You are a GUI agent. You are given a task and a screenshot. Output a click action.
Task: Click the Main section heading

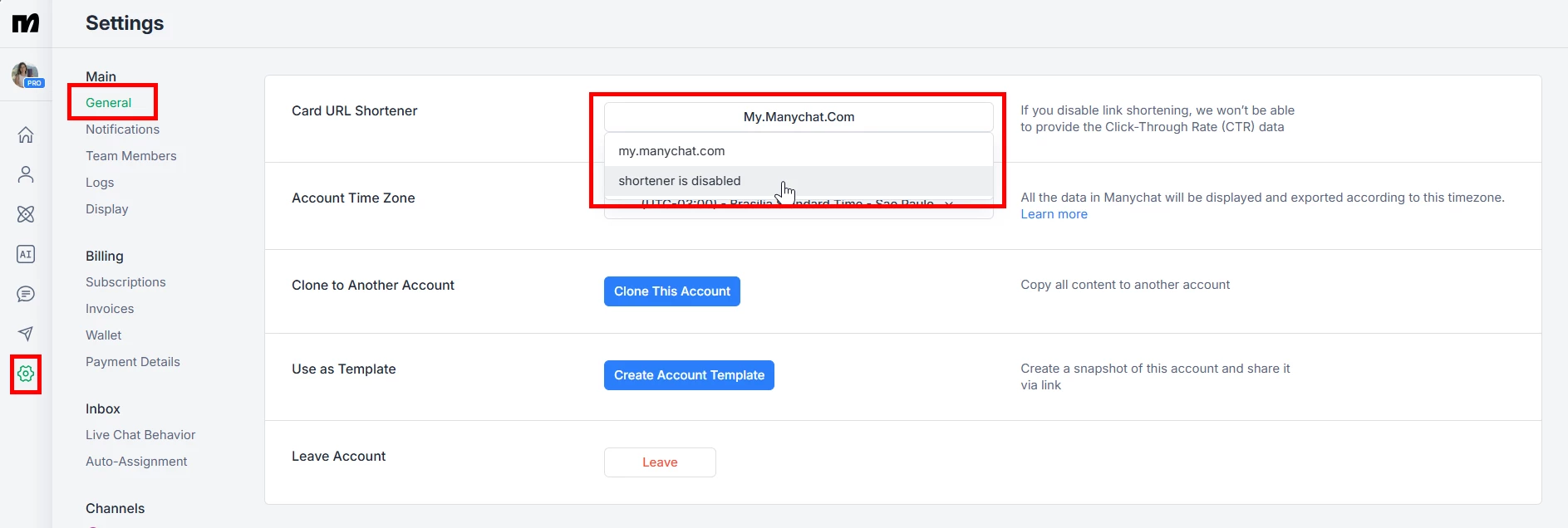tap(101, 76)
